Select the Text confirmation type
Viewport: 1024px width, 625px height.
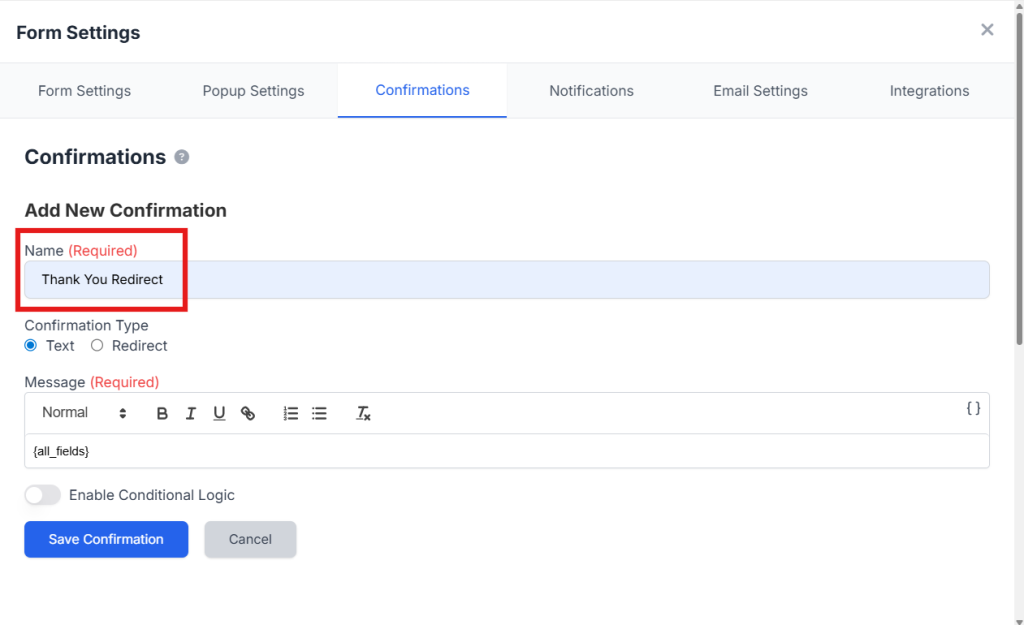[x=31, y=346]
